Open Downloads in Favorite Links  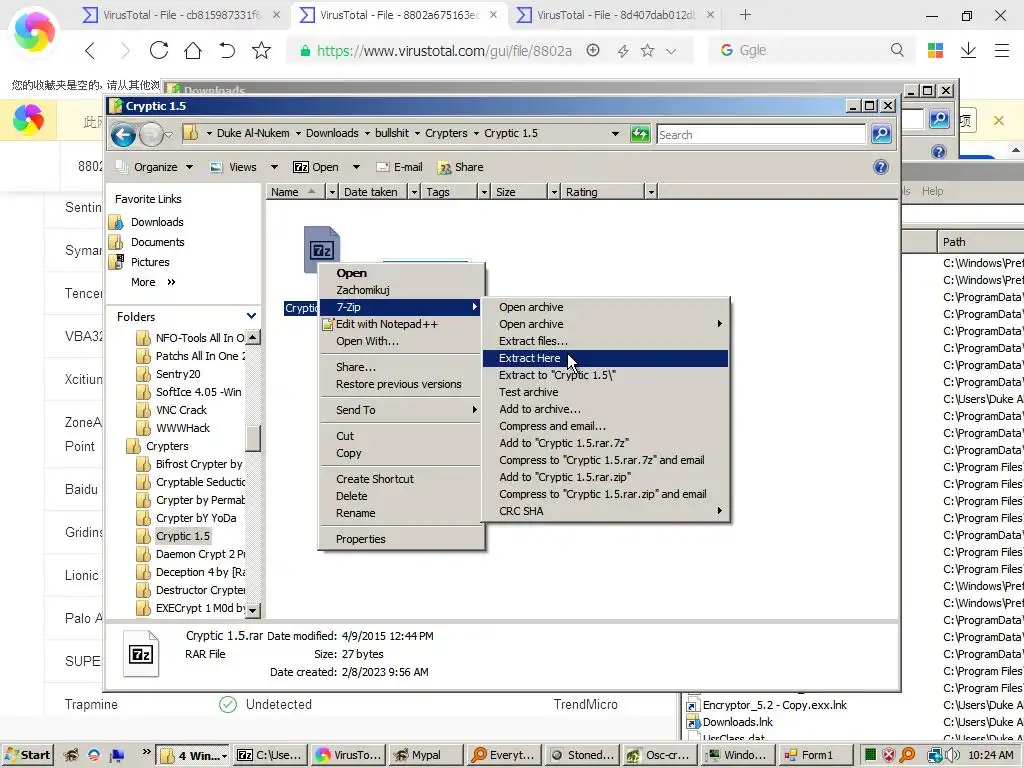(157, 222)
